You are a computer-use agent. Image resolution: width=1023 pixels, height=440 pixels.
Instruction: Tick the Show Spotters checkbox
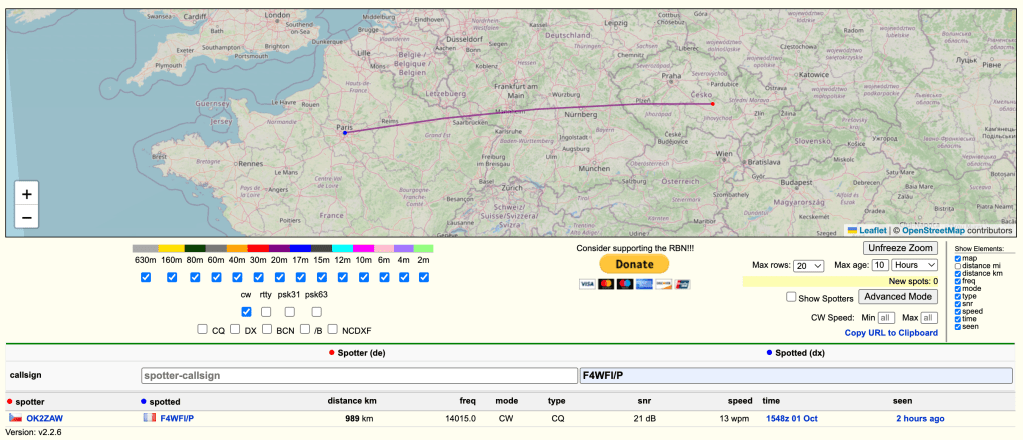click(x=791, y=297)
